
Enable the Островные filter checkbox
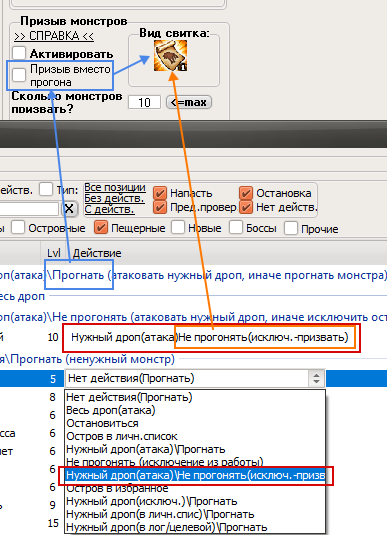pyautogui.click(x=18, y=228)
